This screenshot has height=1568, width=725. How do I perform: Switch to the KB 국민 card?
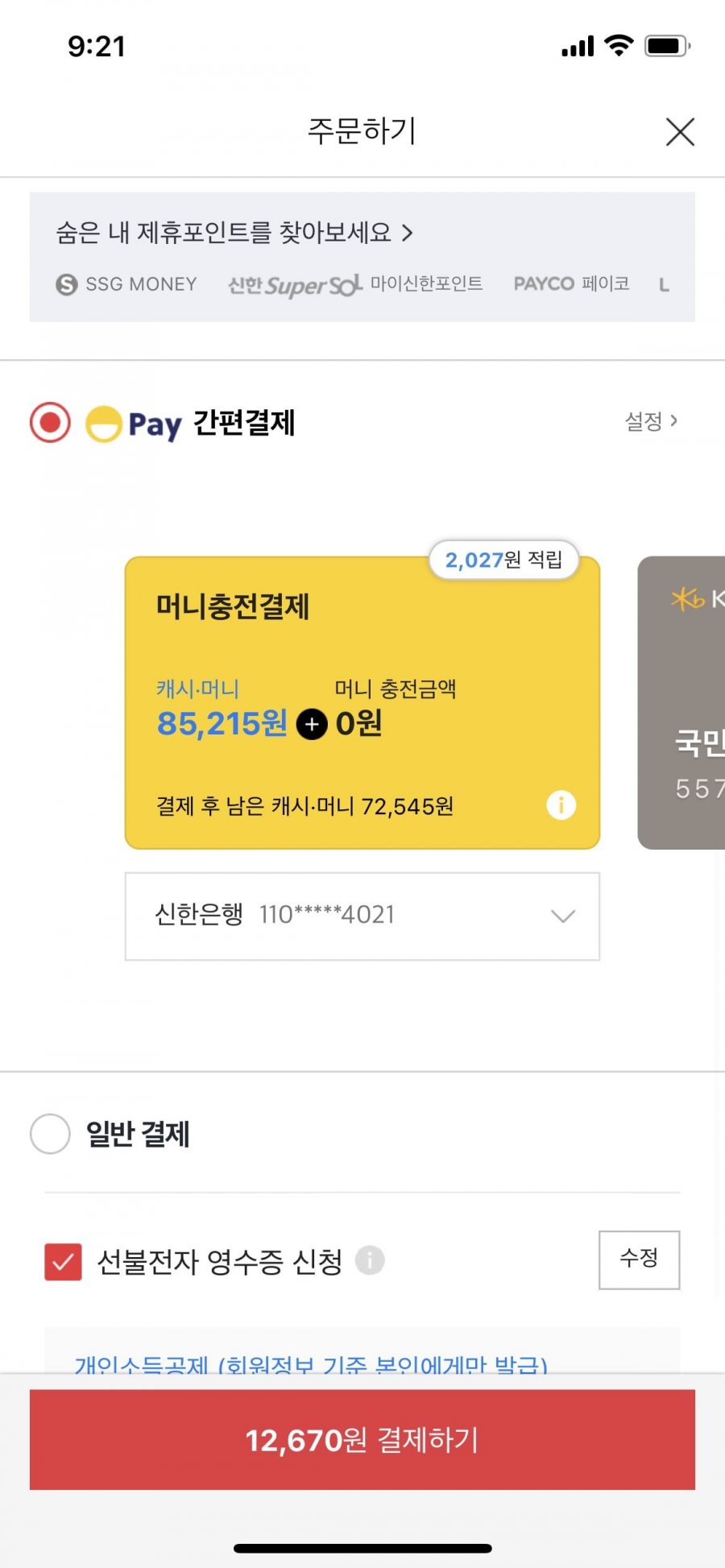pos(681,702)
